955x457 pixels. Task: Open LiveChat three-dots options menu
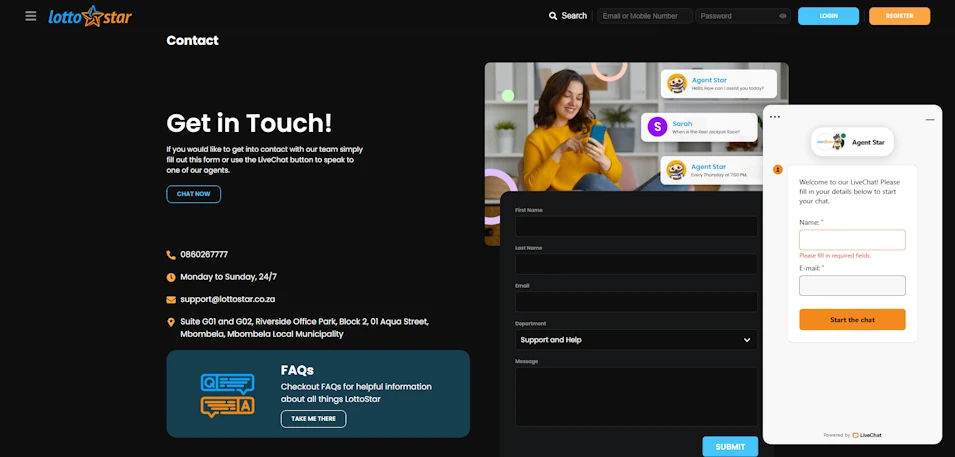click(x=775, y=117)
